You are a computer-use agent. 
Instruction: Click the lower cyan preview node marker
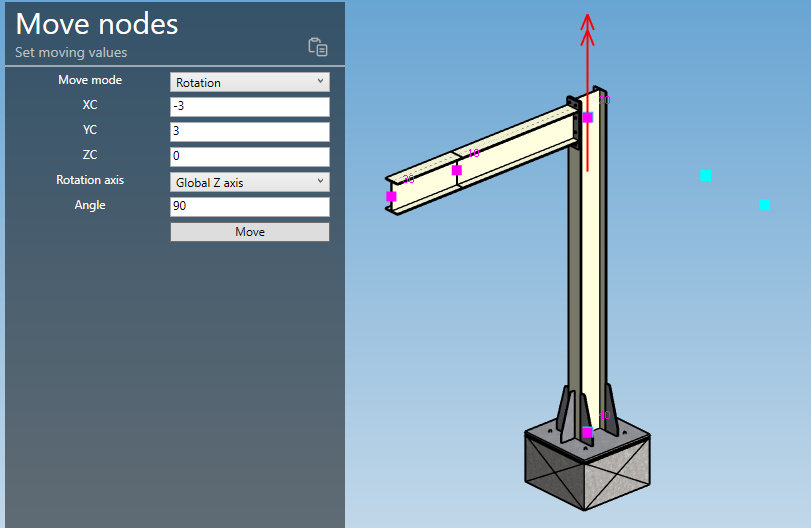pos(764,205)
